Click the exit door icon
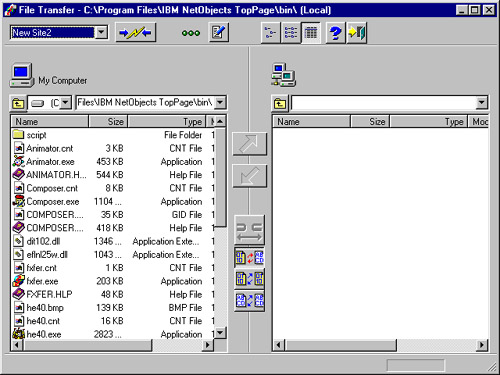This screenshot has height=375, width=500. click(x=356, y=33)
